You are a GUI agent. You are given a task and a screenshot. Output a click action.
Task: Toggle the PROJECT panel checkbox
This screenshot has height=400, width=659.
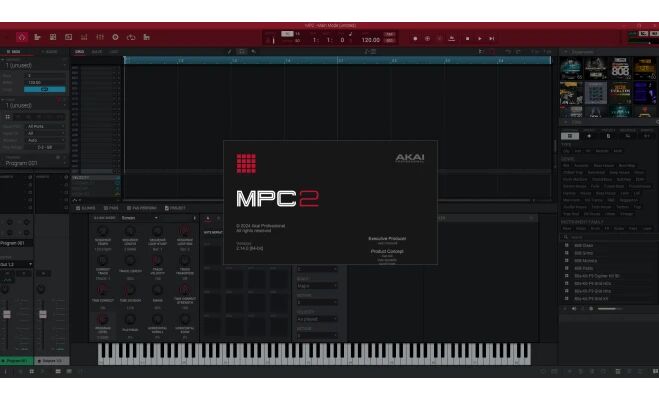[167, 208]
